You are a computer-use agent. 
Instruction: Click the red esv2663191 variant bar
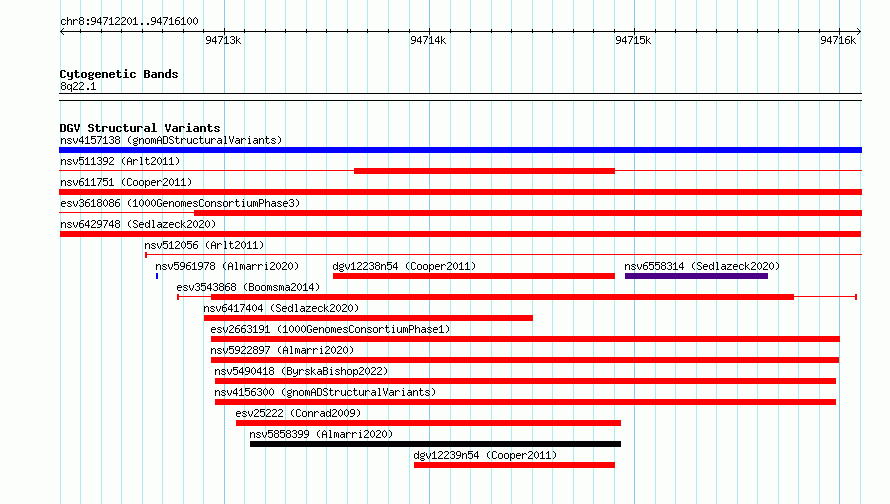525,339
